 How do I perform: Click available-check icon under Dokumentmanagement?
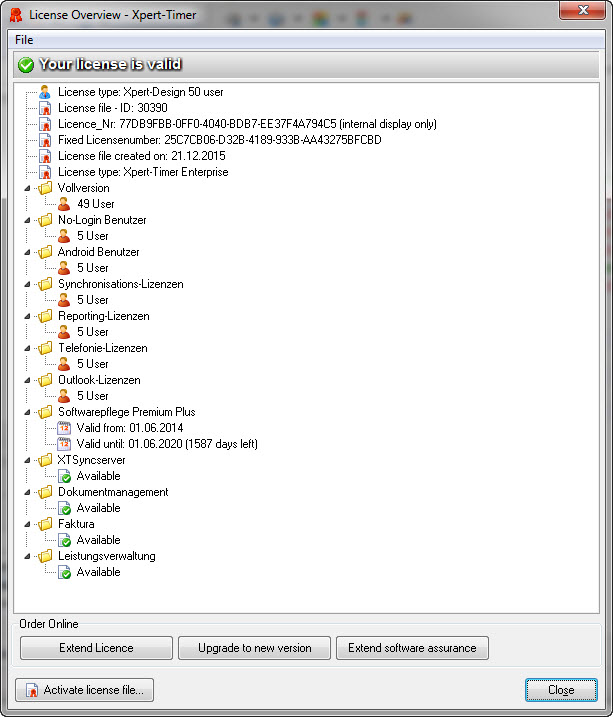(x=64, y=508)
